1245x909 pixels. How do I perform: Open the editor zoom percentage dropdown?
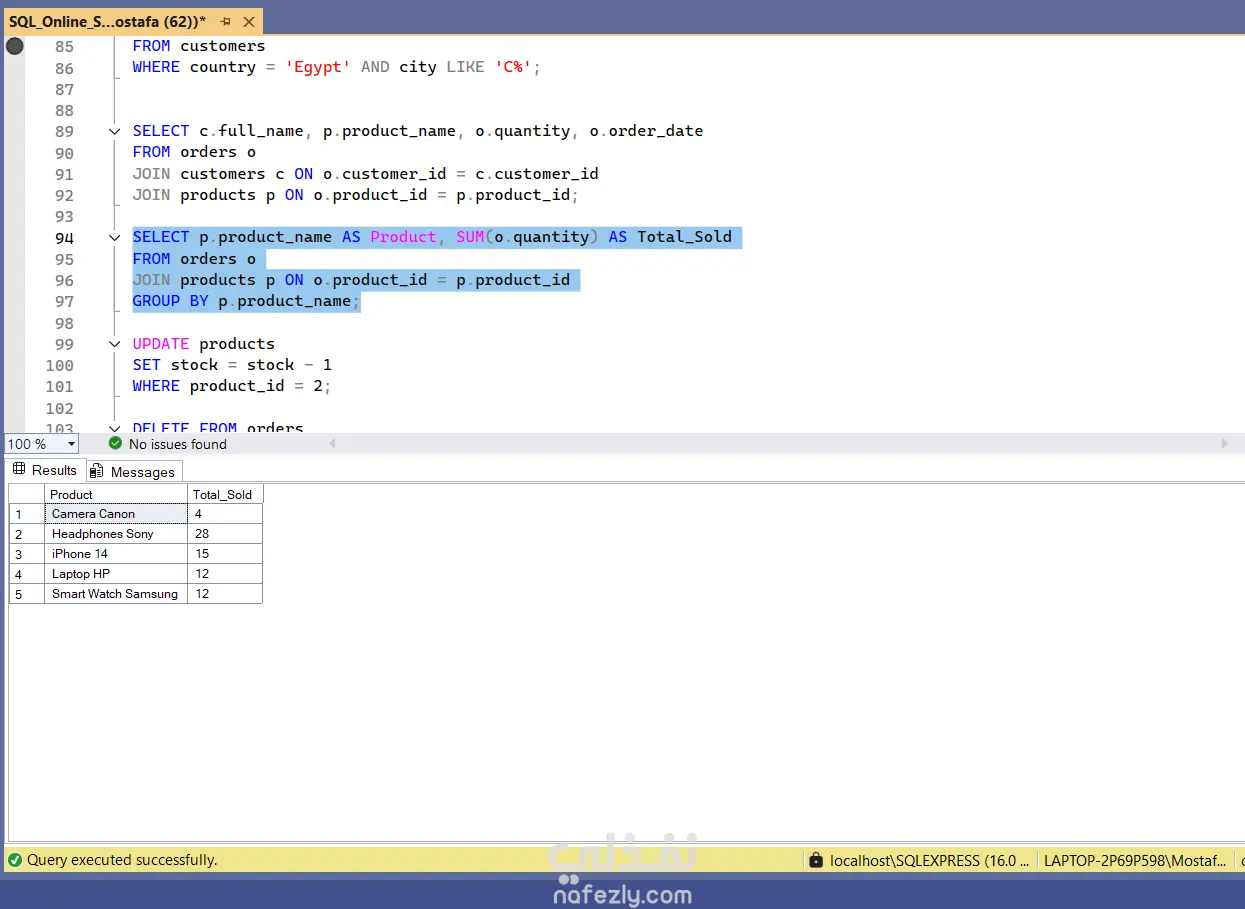click(68, 443)
